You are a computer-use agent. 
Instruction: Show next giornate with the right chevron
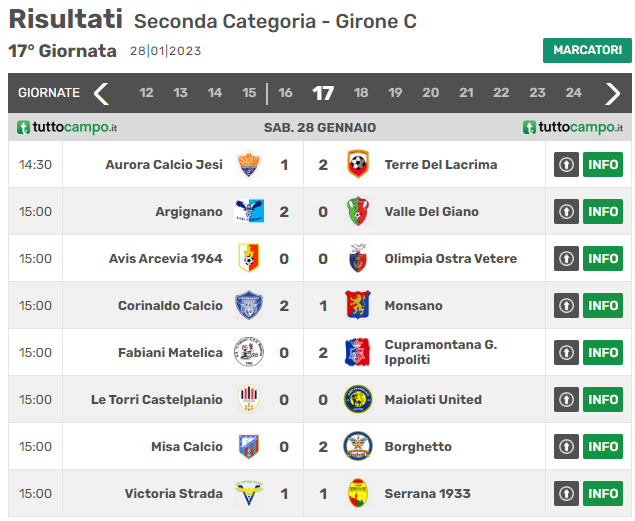coord(612,94)
